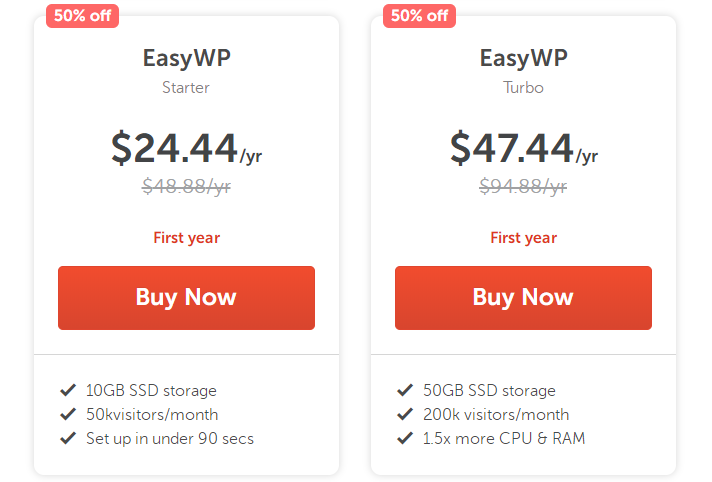Click First year label under Turbo price
Image resolution: width=712 pixels, height=482 pixels.
(x=523, y=238)
